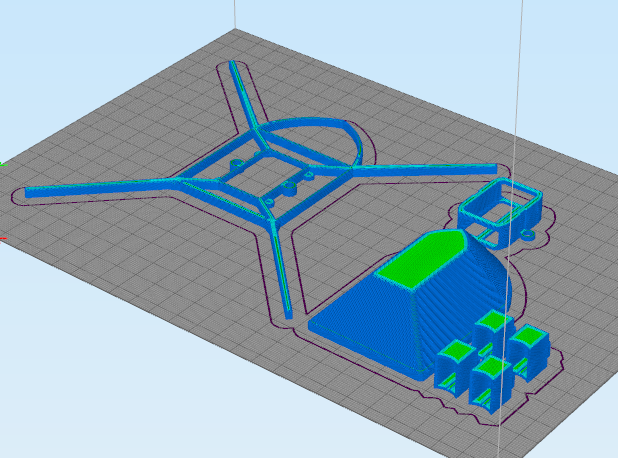Click the frame arm pointing to the back
The height and width of the screenshot is (458, 618).
coord(242,95)
